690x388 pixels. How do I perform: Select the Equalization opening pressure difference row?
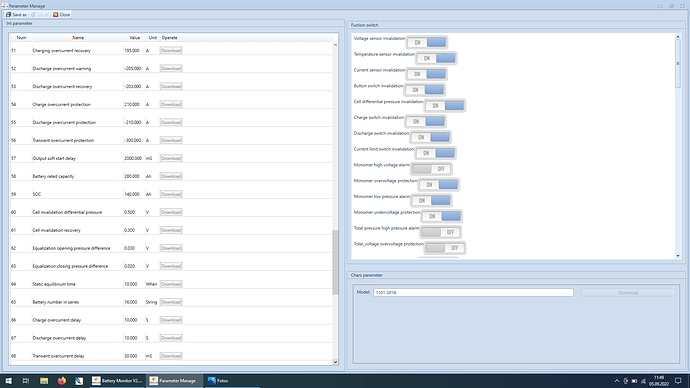pos(171,248)
